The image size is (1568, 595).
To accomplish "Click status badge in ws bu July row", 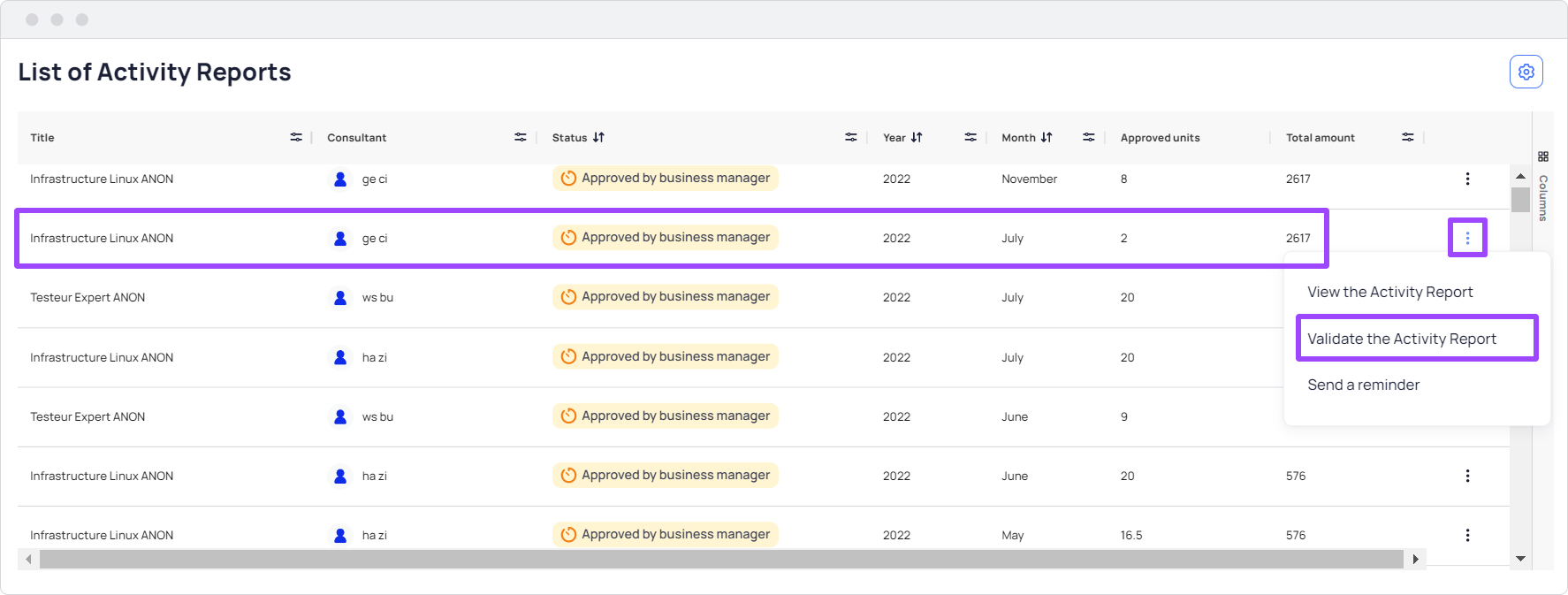I will click(x=666, y=296).
